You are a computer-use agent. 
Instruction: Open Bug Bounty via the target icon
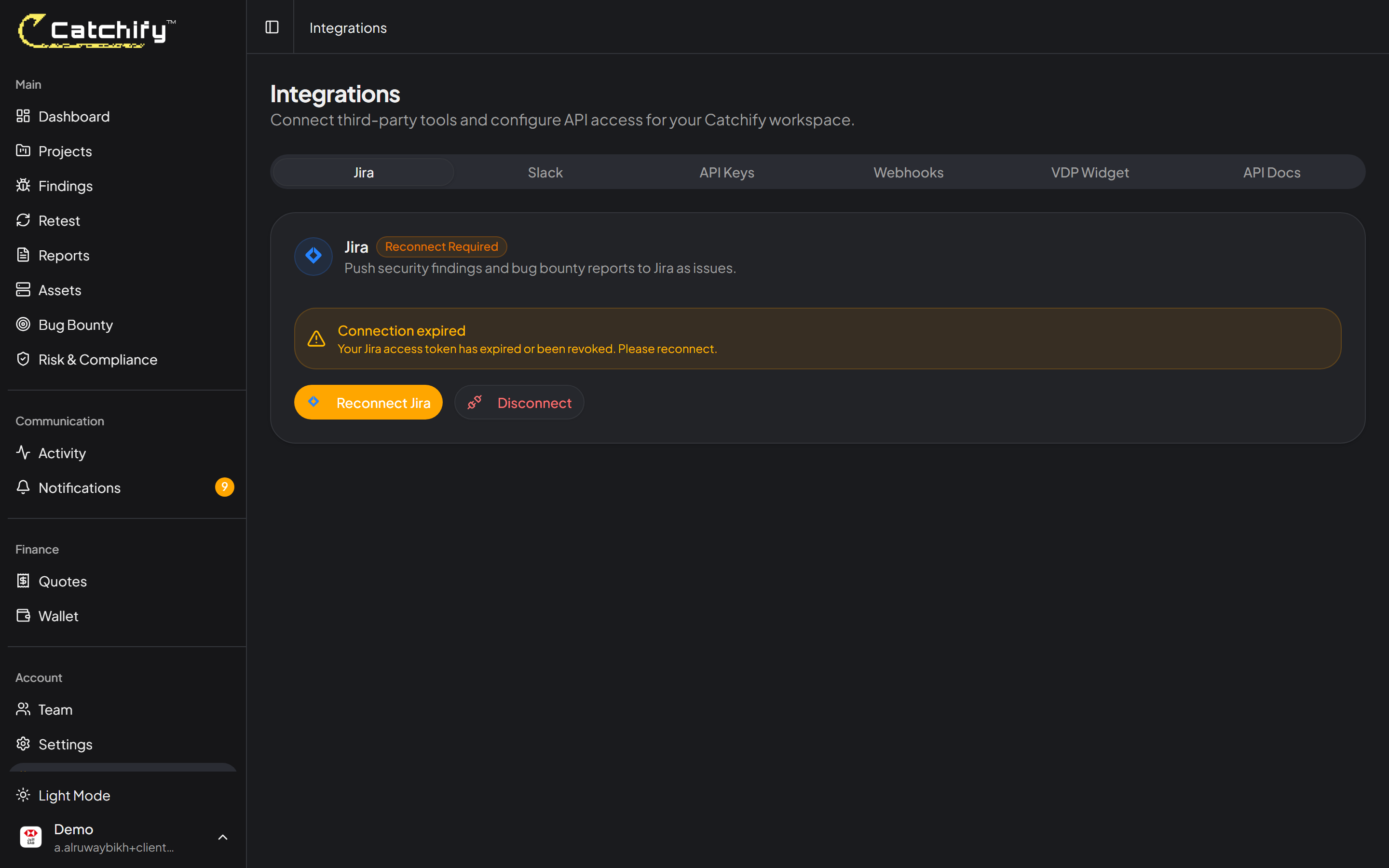click(23, 325)
